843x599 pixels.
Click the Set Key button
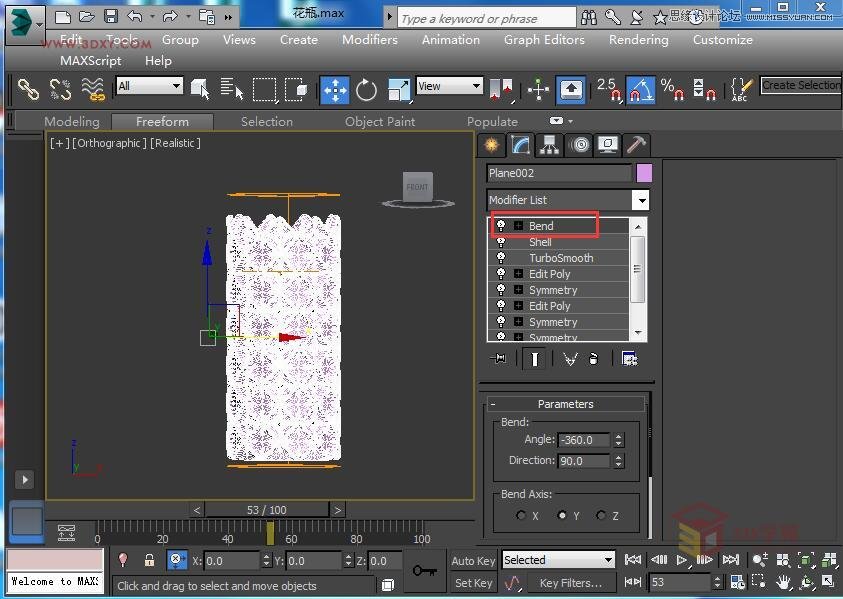pos(471,582)
